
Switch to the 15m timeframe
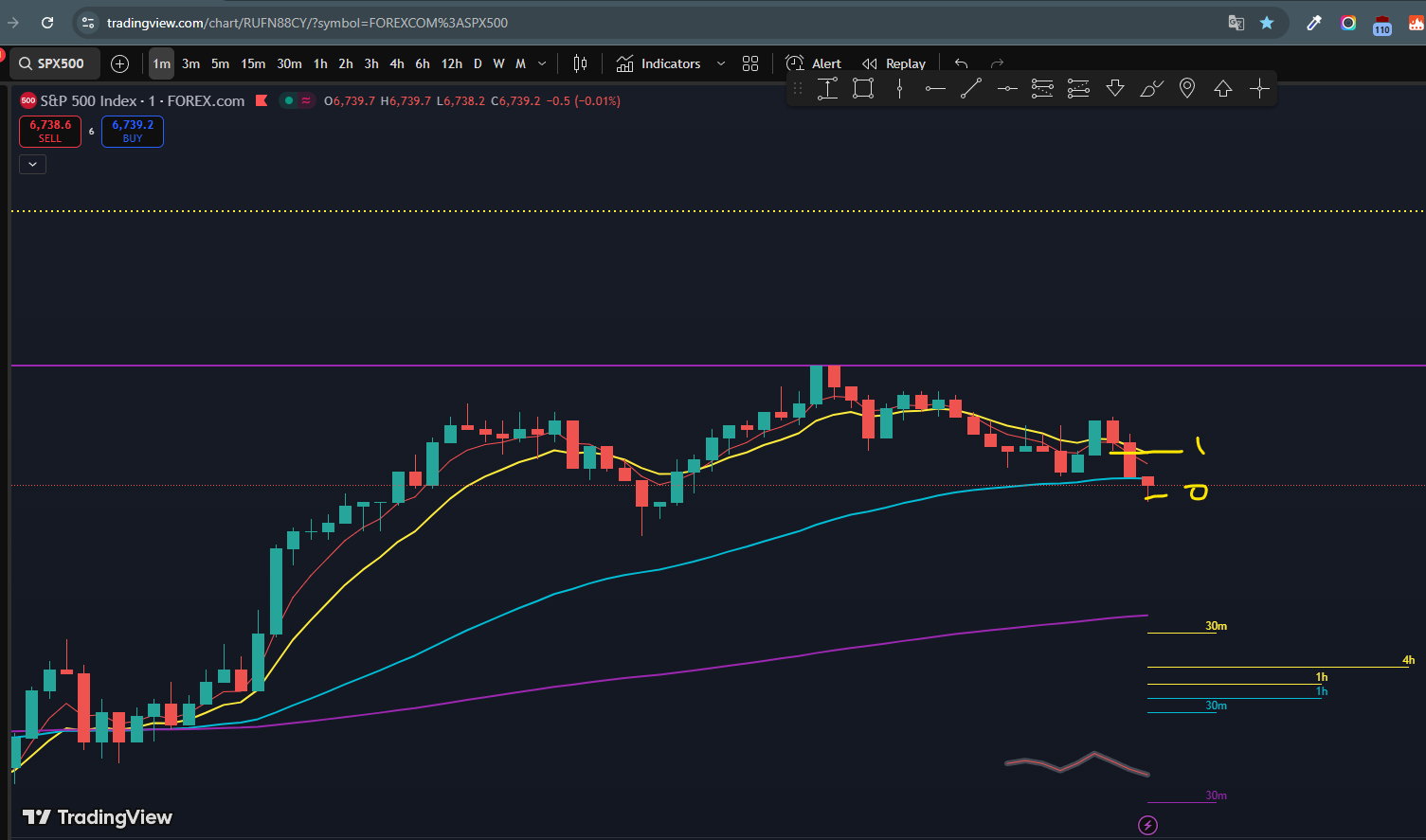click(253, 63)
